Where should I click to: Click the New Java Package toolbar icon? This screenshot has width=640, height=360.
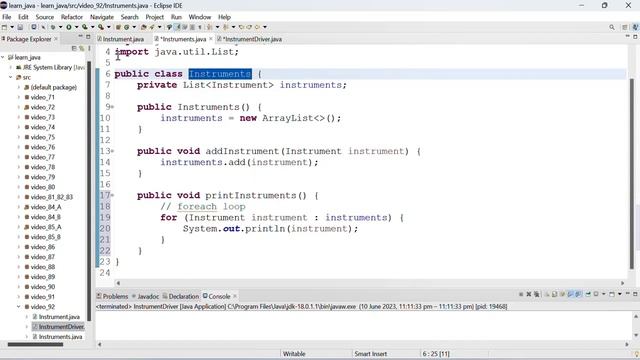(118, 27)
